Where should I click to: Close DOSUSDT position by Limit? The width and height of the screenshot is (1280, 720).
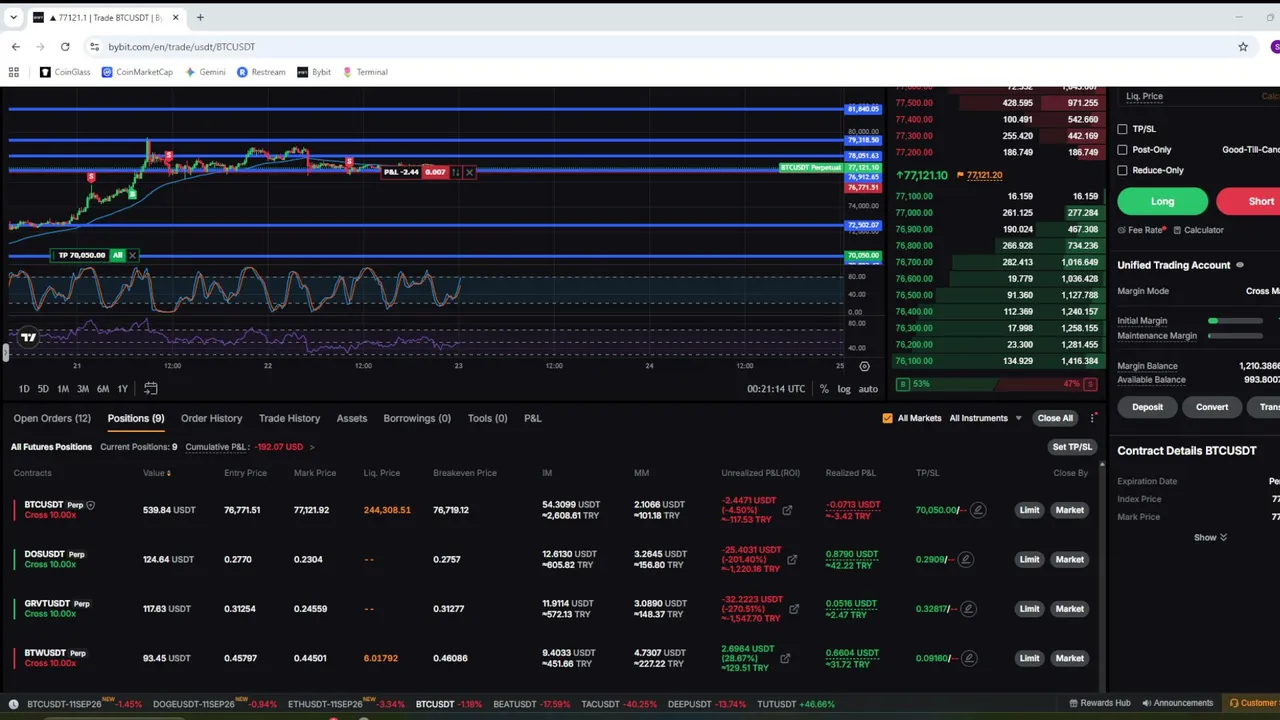tap(1029, 559)
